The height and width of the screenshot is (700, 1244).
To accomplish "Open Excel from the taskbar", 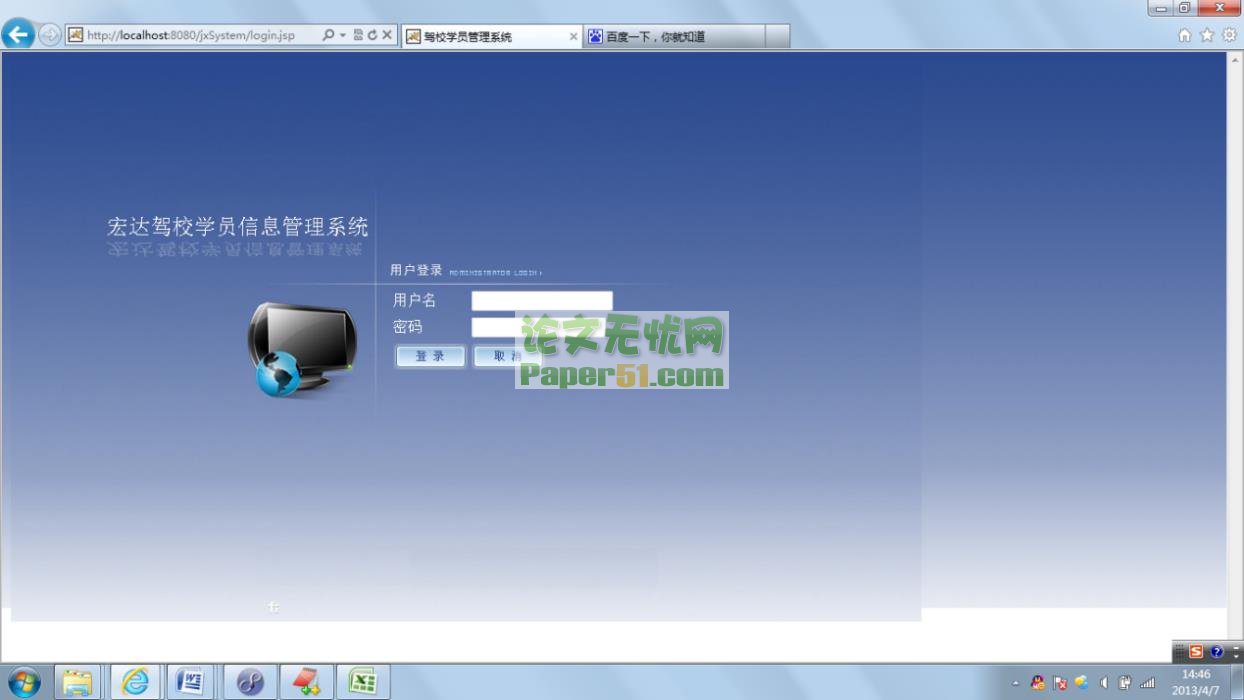I will click(x=362, y=682).
